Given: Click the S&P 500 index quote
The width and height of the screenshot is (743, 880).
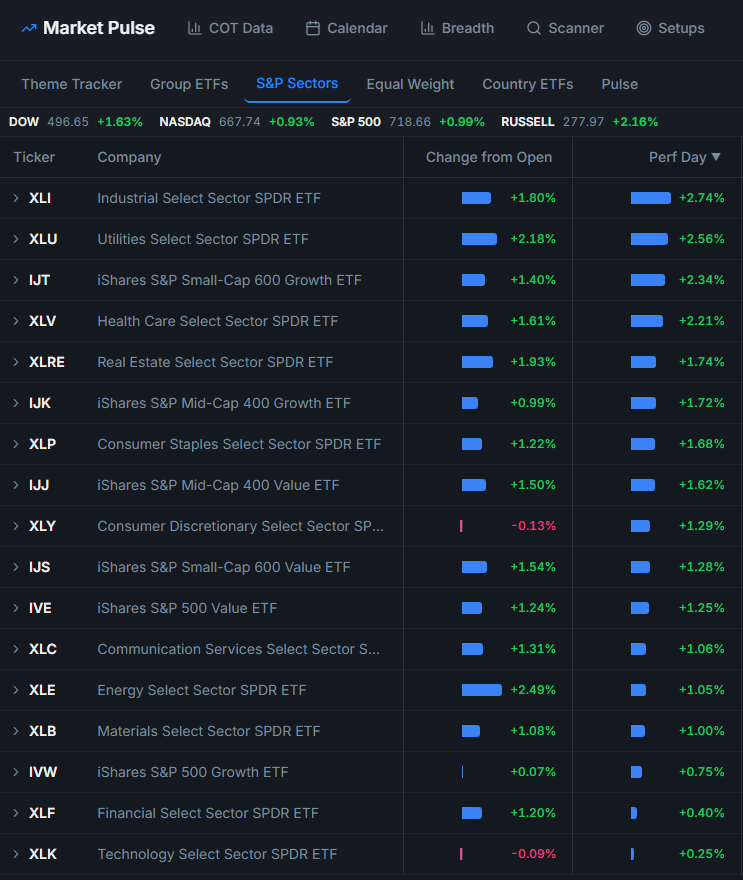Looking at the screenshot, I should (x=408, y=122).
